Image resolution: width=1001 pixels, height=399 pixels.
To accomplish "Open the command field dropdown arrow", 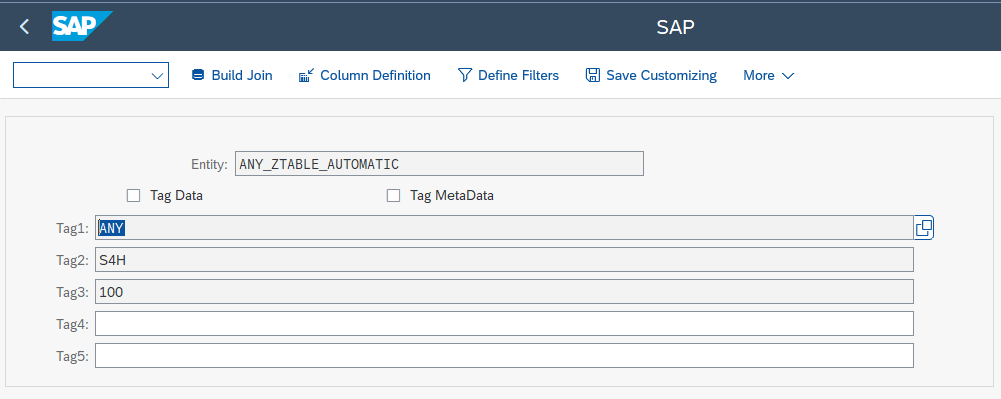I will 158,75.
